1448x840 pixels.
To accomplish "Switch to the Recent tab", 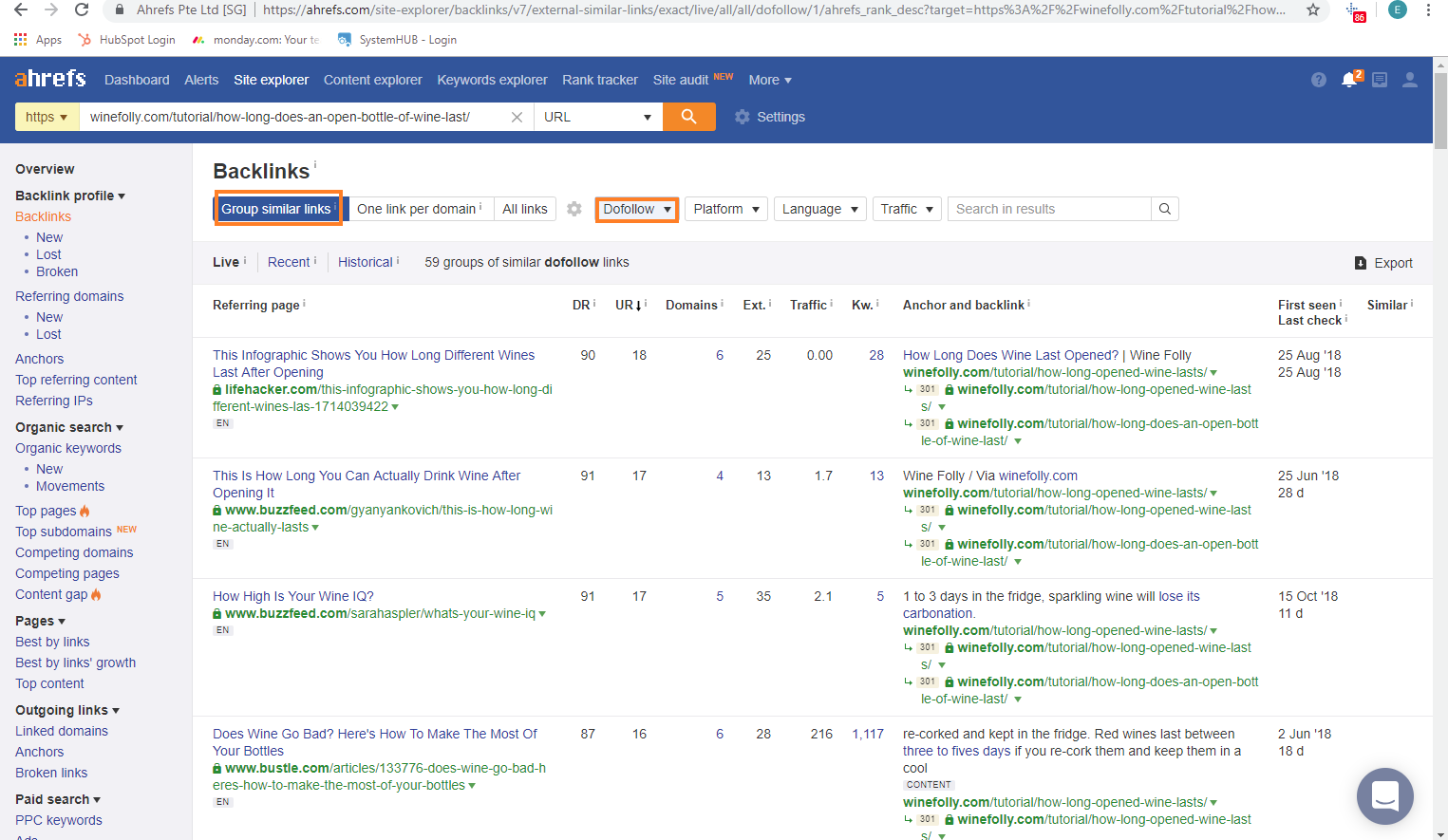I will tap(289, 262).
